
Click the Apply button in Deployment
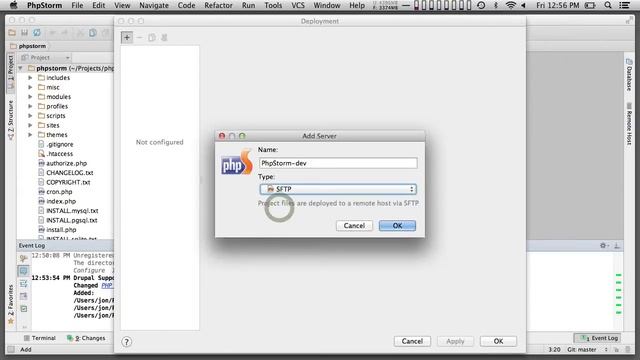click(x=455, y=341)
